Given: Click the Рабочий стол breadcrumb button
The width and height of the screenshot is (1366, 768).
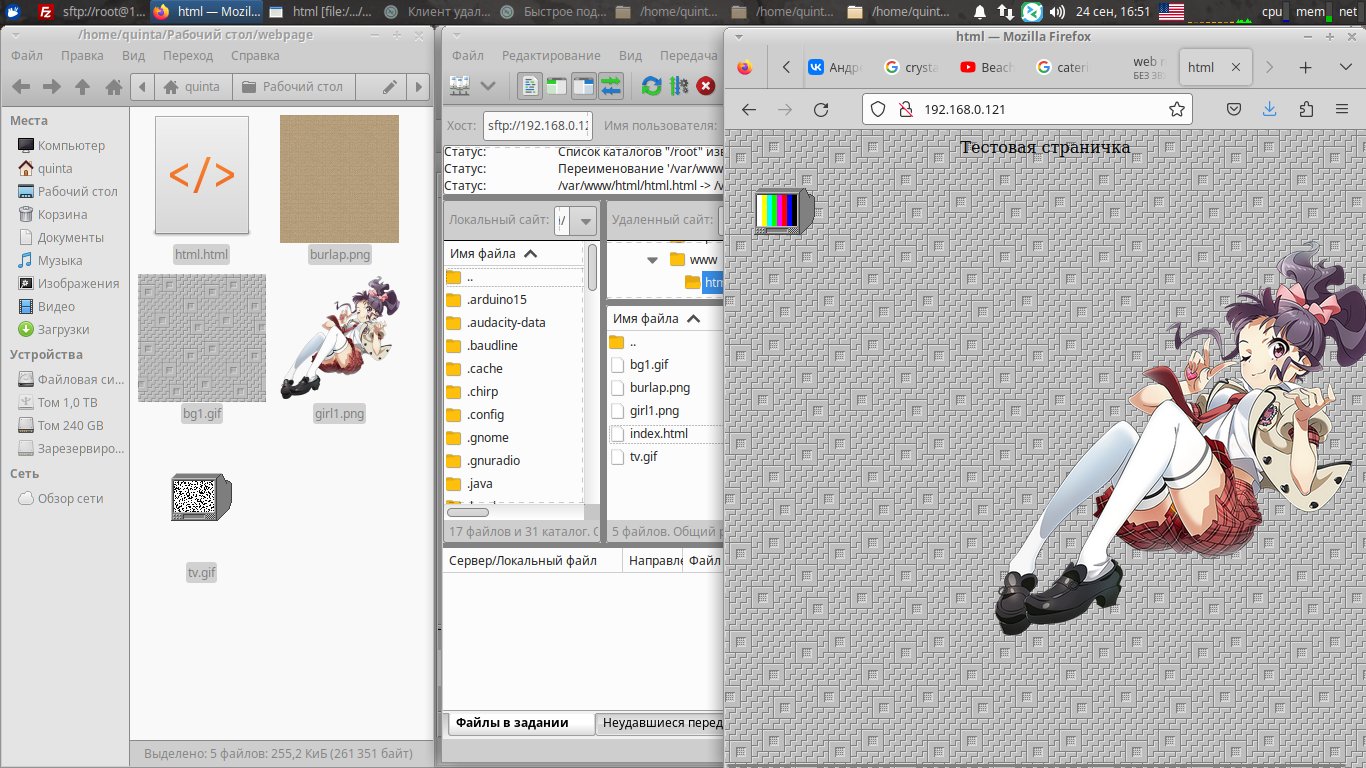Looking at the screenshot, I should click(291, 87).
